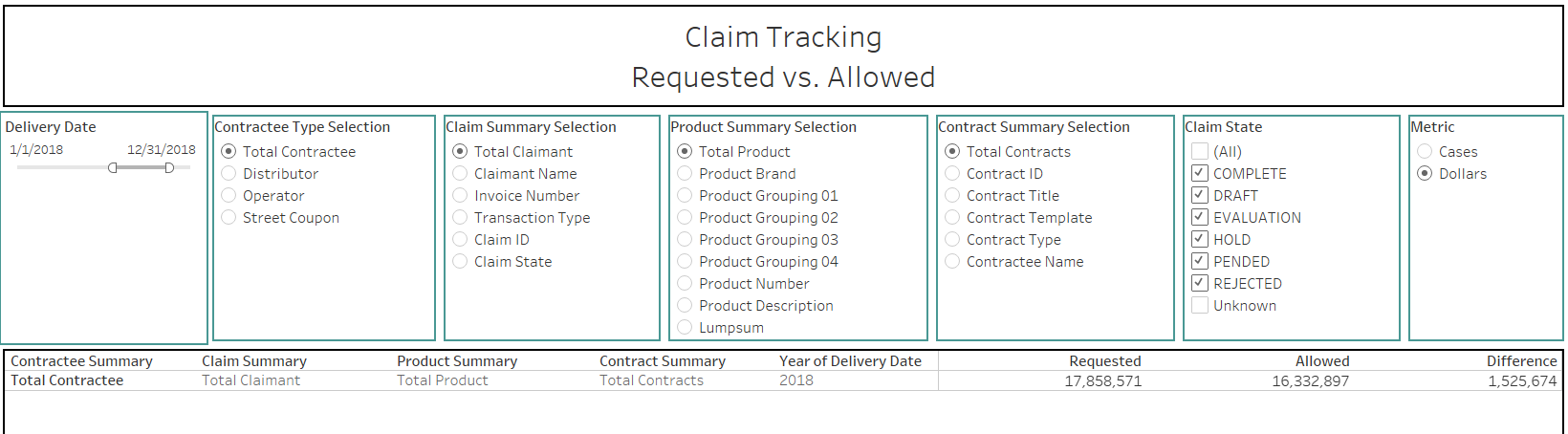Select Contract ID summary option

952,174
